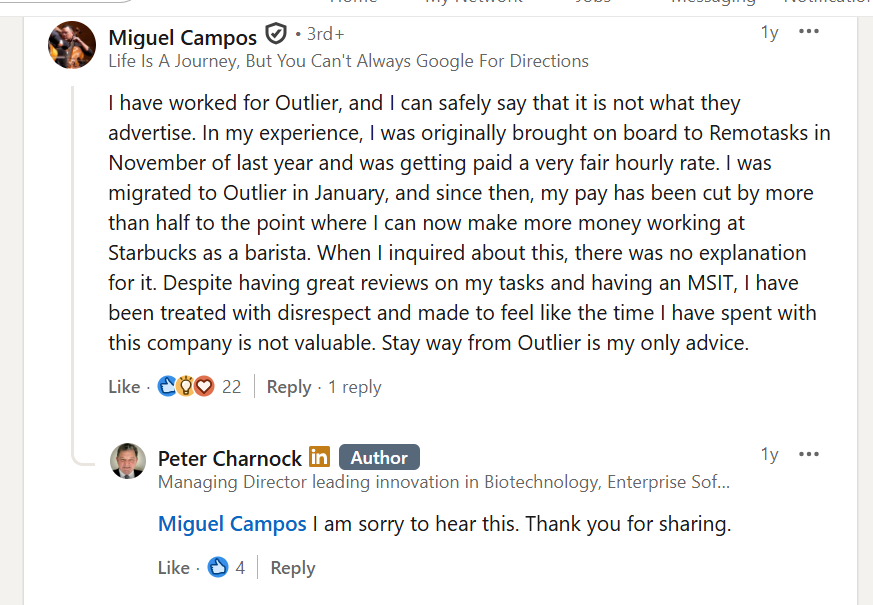Expand the "1 reply" thread
The image size is (873, 605).
tap(355, 387)
